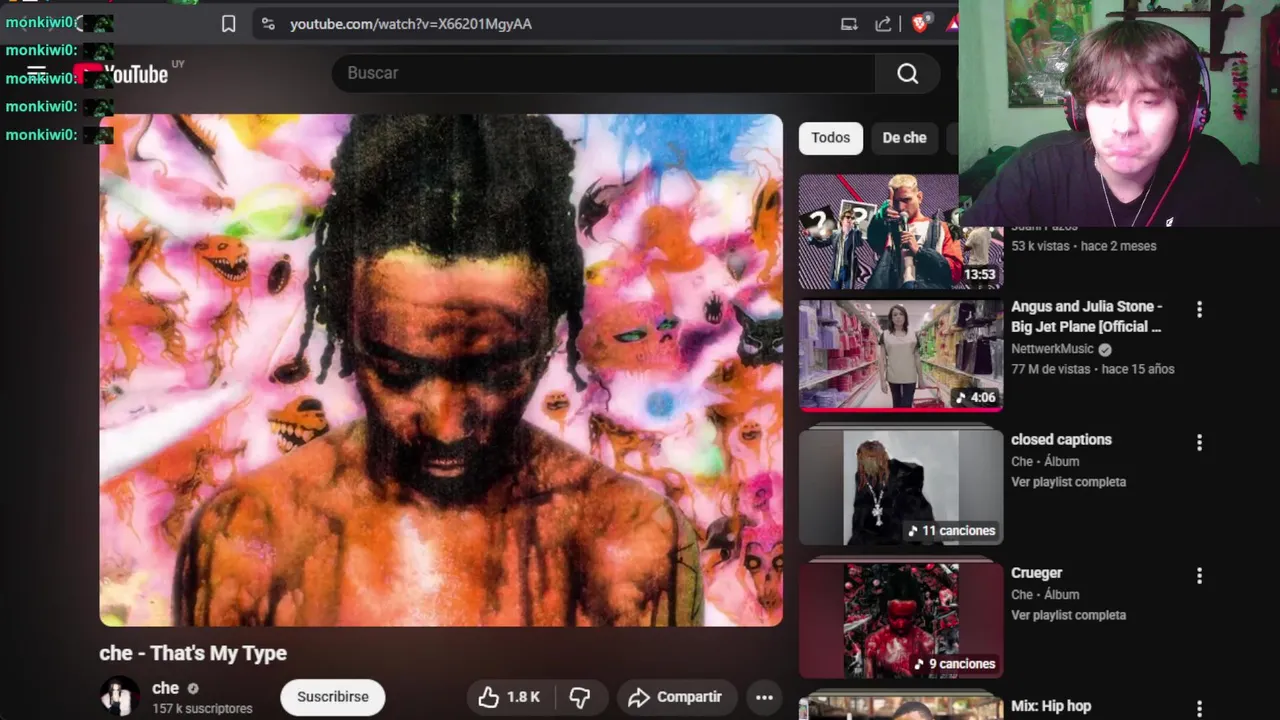Click the NettwerkMusic channel name
The height and width of the screenshot is (720, 1280).
[x=1052, y=349]
